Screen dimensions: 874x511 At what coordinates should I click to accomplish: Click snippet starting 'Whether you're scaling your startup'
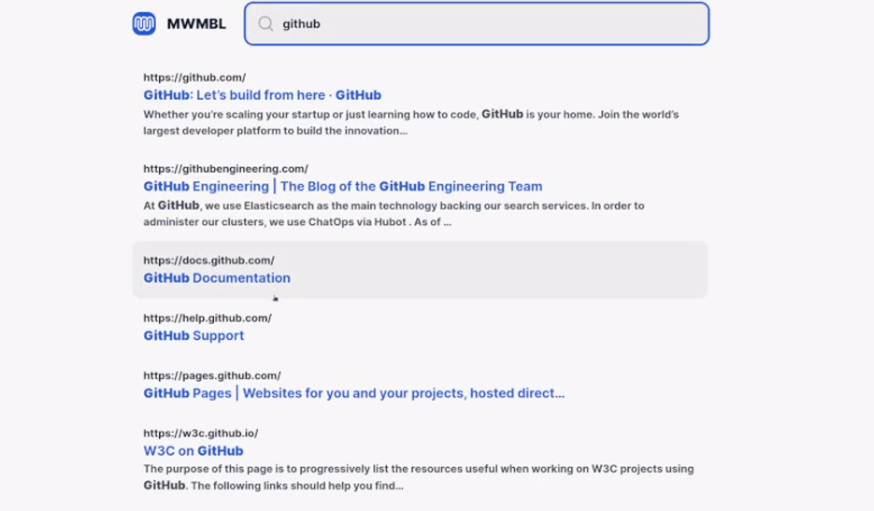tap(411, 123)
